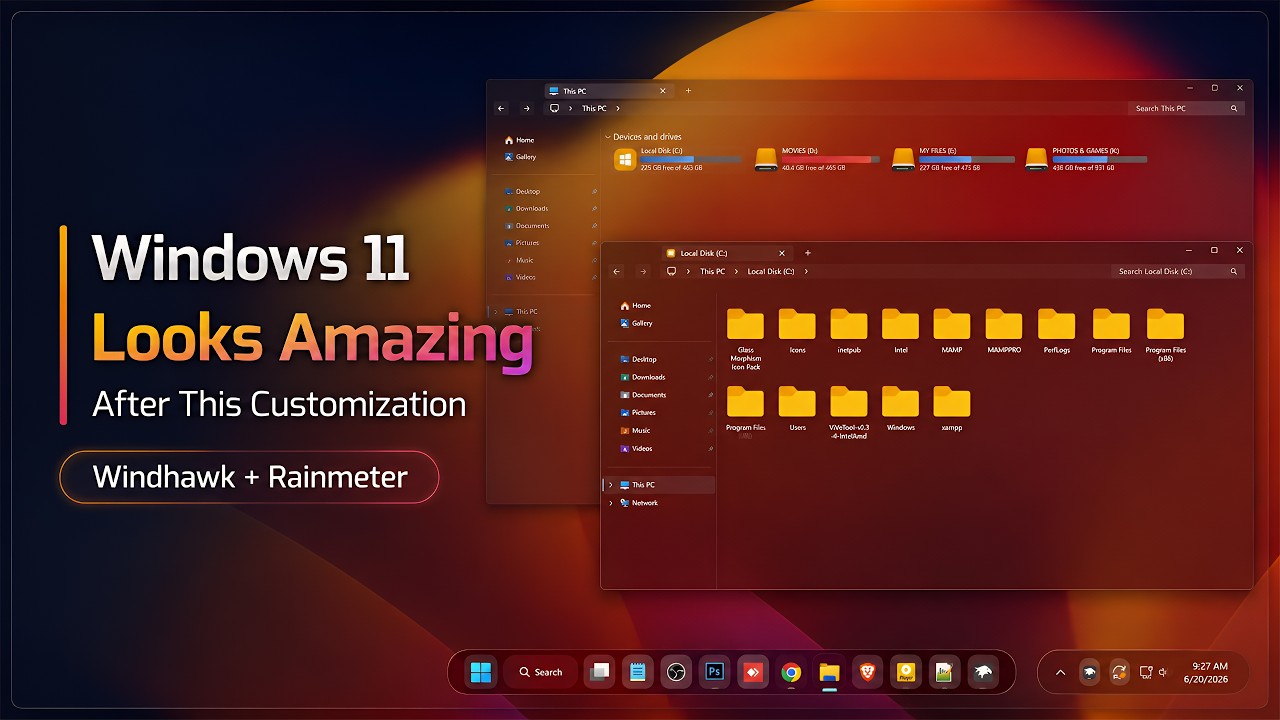Close the This PC tab

pyautogui.click(x=662, y=91)
